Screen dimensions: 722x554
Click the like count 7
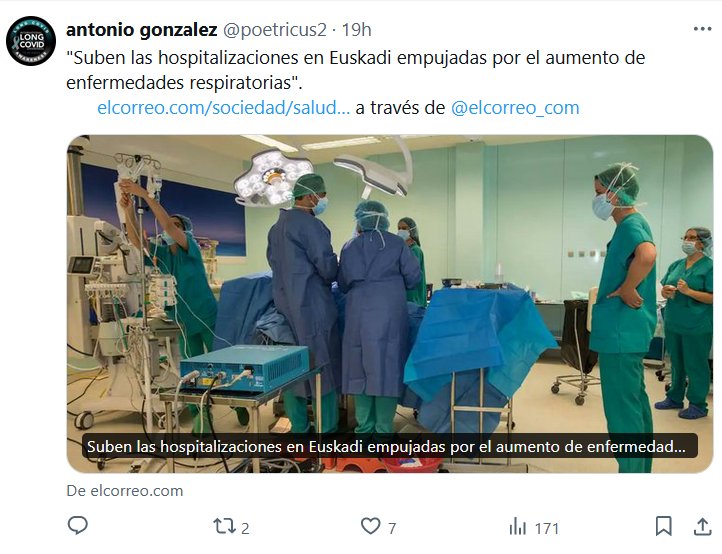point(392,528)
